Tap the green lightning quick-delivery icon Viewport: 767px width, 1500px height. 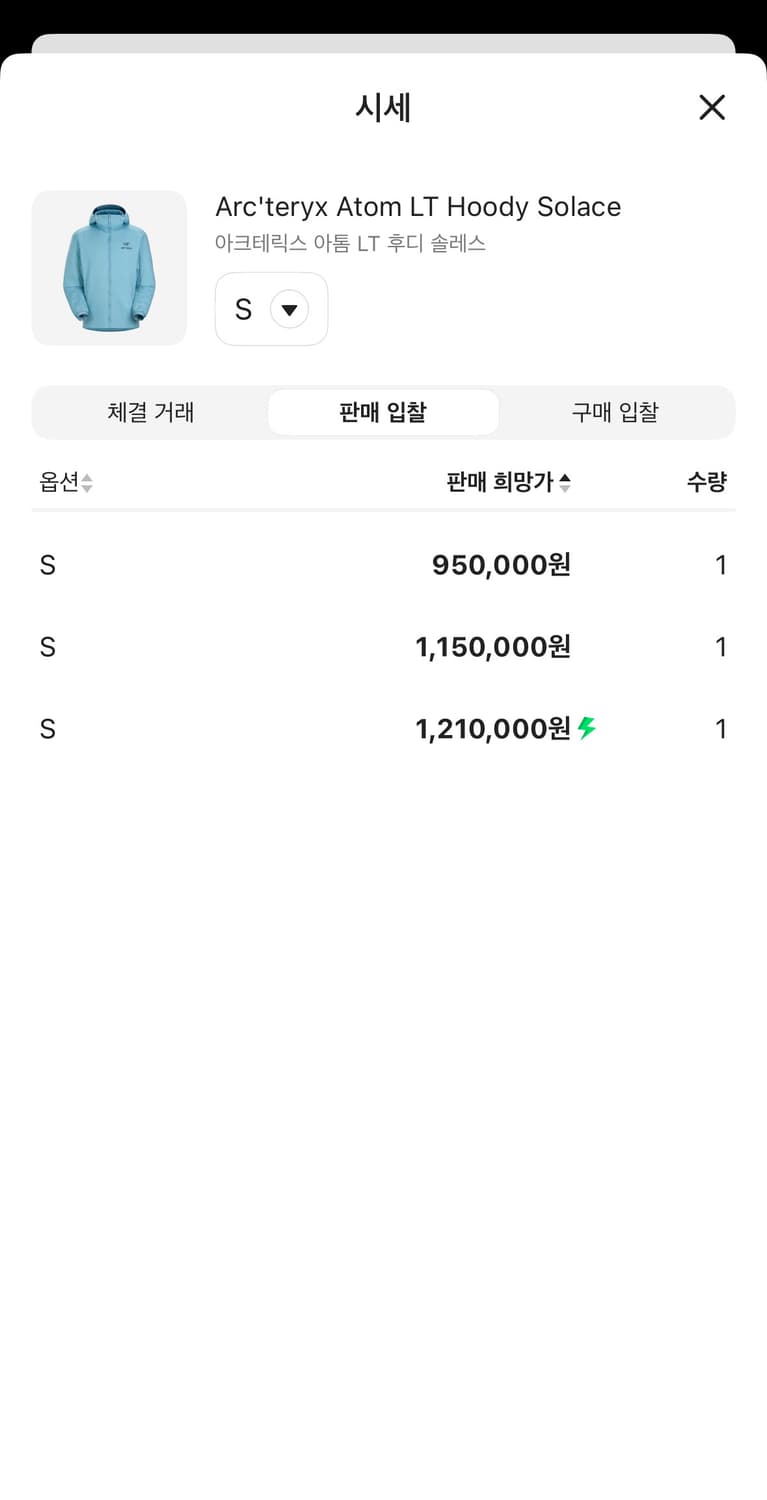point(587,729)
